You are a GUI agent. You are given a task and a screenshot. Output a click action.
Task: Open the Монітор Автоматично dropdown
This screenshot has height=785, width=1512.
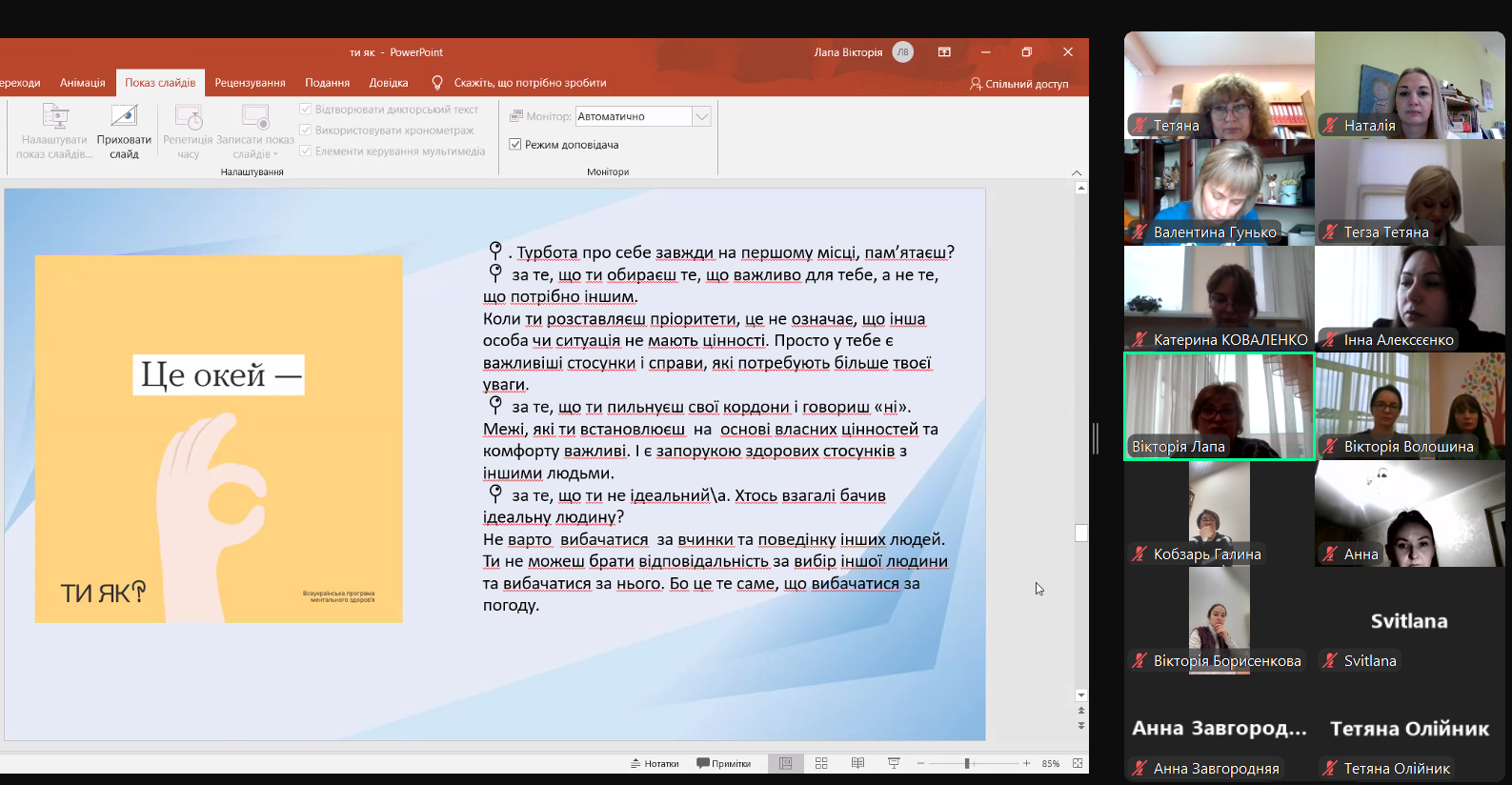click(702, 116)
